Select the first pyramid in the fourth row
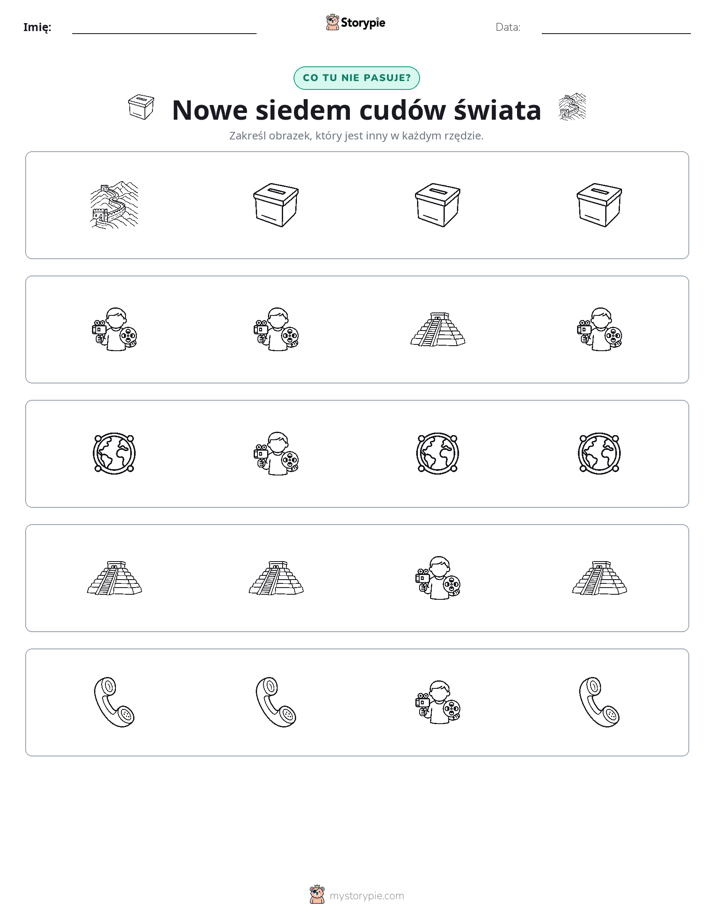714x924 pixels. click(x=114, y=578)
